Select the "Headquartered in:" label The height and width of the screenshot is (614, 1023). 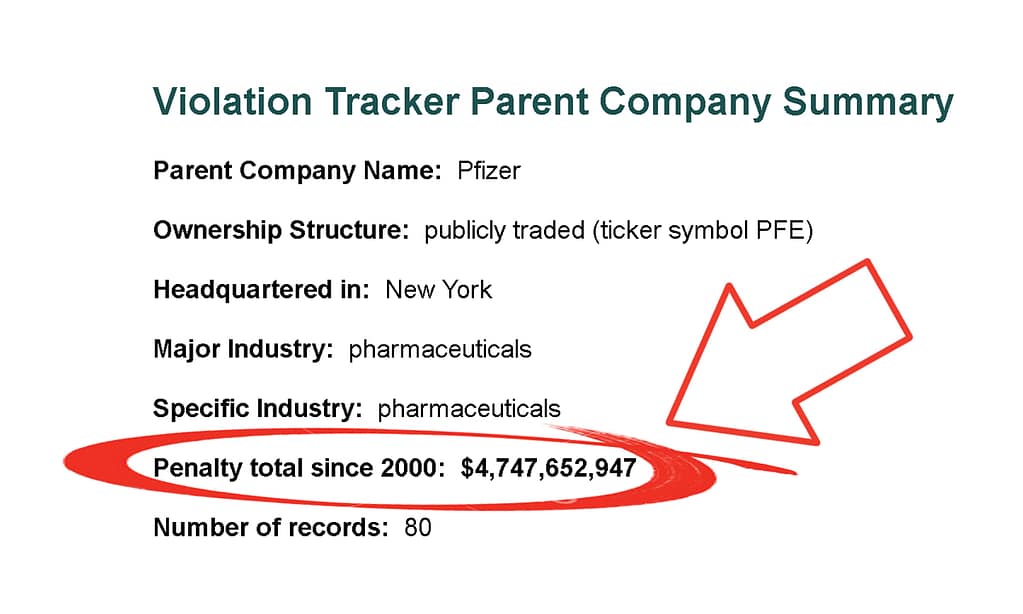coord(262,290)
